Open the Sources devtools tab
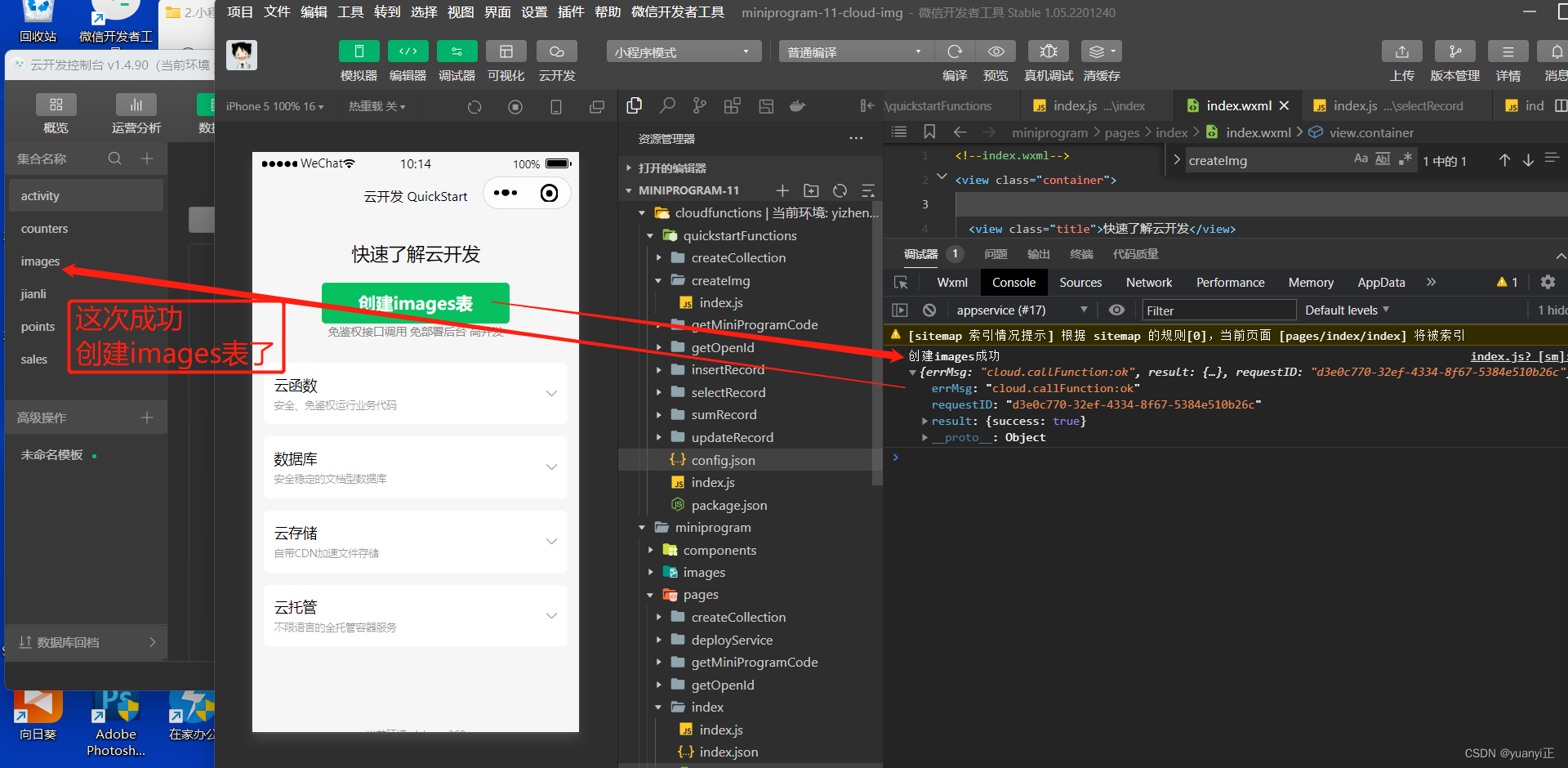 [x=1080, y=282]
